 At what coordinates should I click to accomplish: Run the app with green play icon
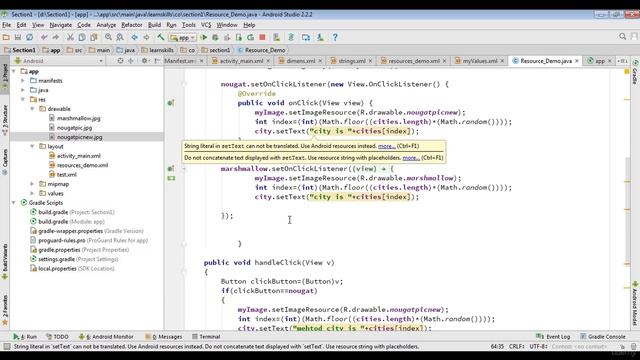204,37
